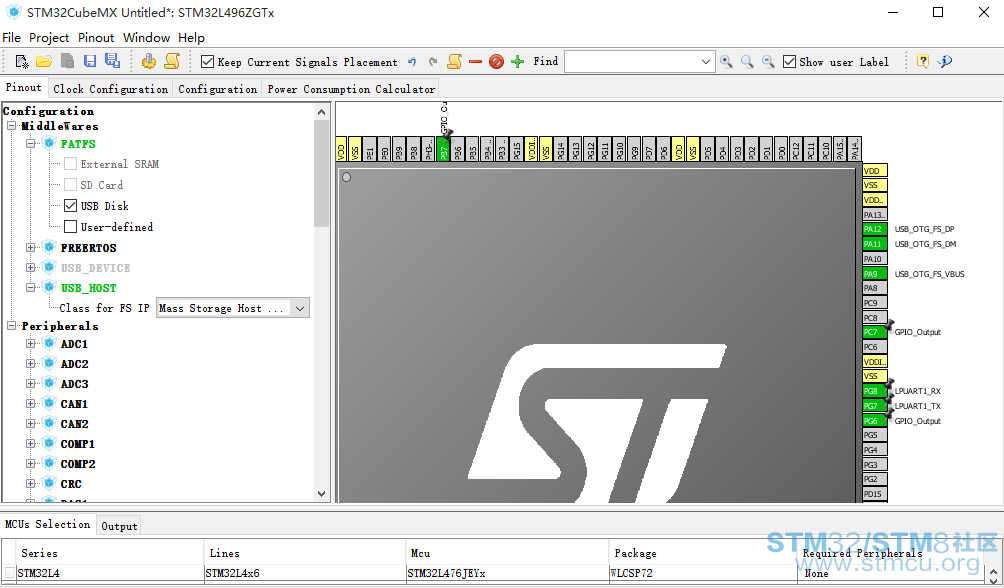Click the disabled External SRAM checkbox

click(x=70, y=164)
